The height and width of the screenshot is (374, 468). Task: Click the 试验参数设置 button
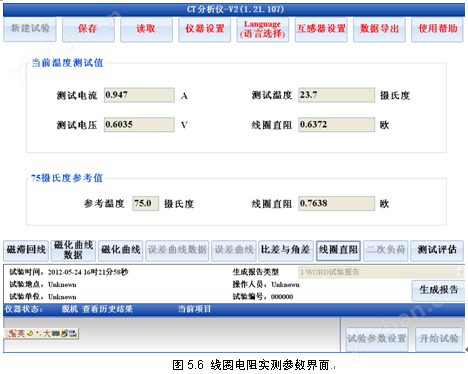pyautogui.click(x=377, y=339)
